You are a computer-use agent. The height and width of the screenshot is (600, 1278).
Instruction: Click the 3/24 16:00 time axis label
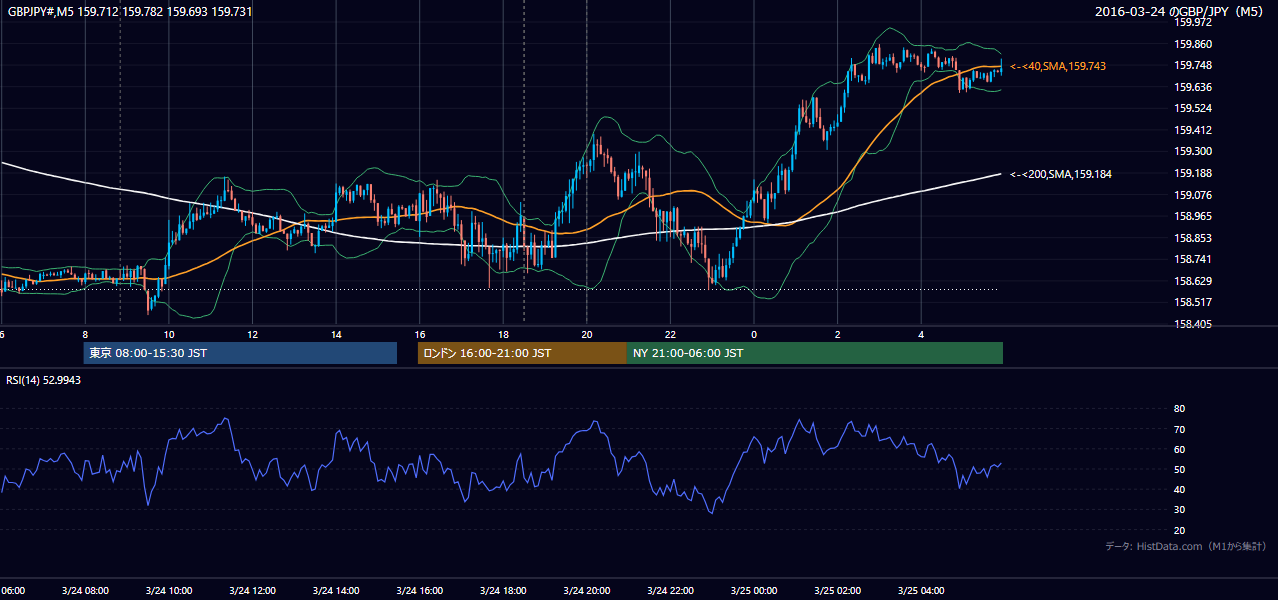click(420, 591)
